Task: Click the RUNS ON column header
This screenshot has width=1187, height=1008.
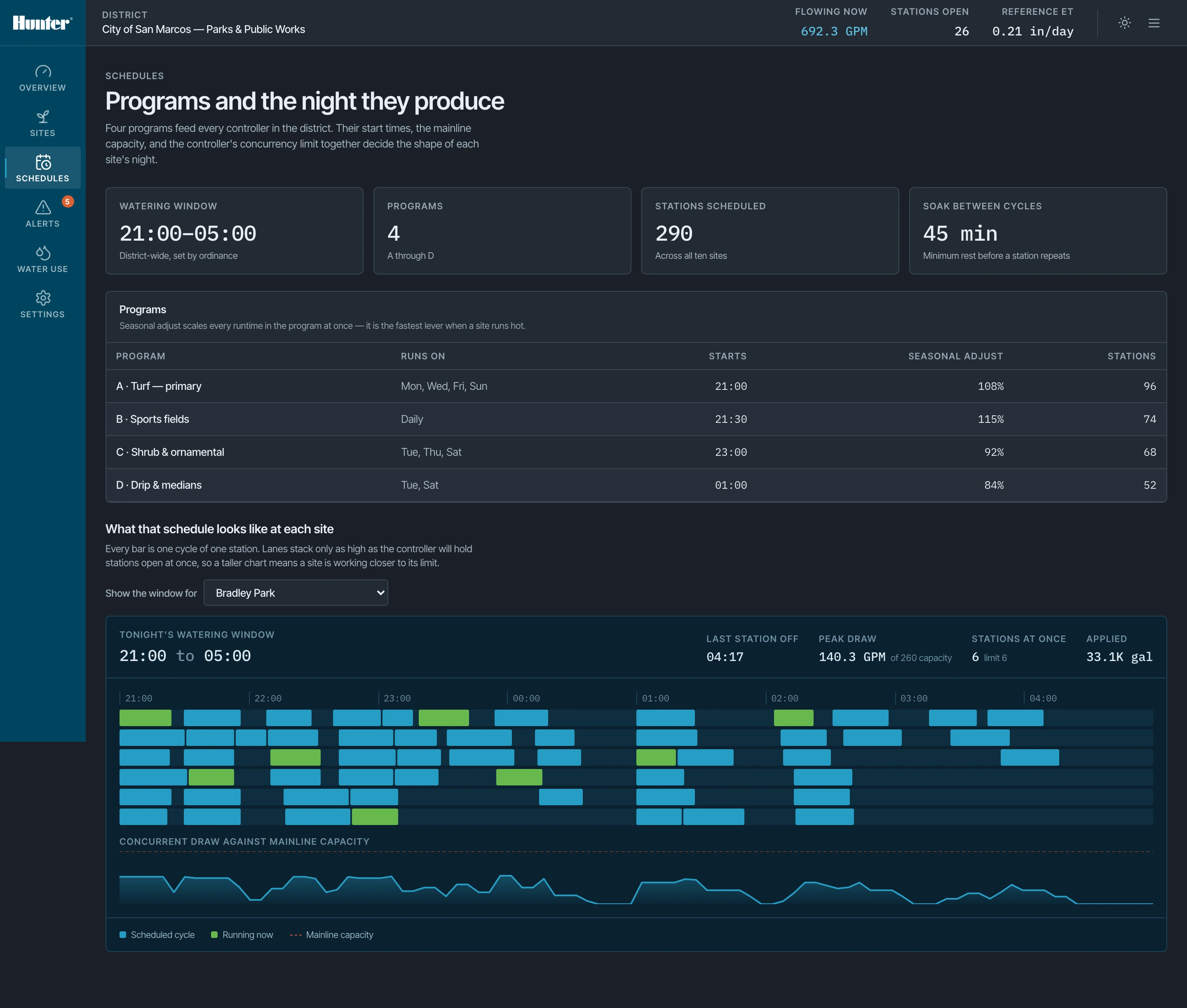Action: (423, 356)
